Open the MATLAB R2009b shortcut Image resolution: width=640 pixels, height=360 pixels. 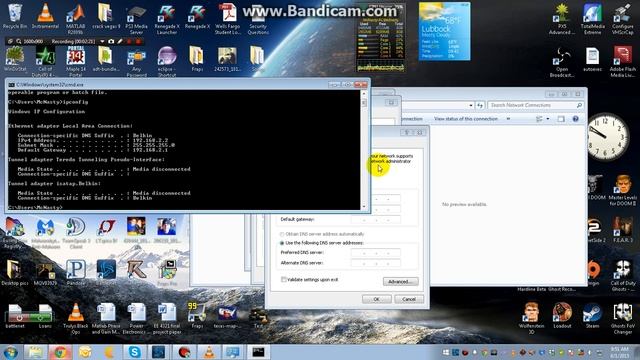(x=75, y=18)
